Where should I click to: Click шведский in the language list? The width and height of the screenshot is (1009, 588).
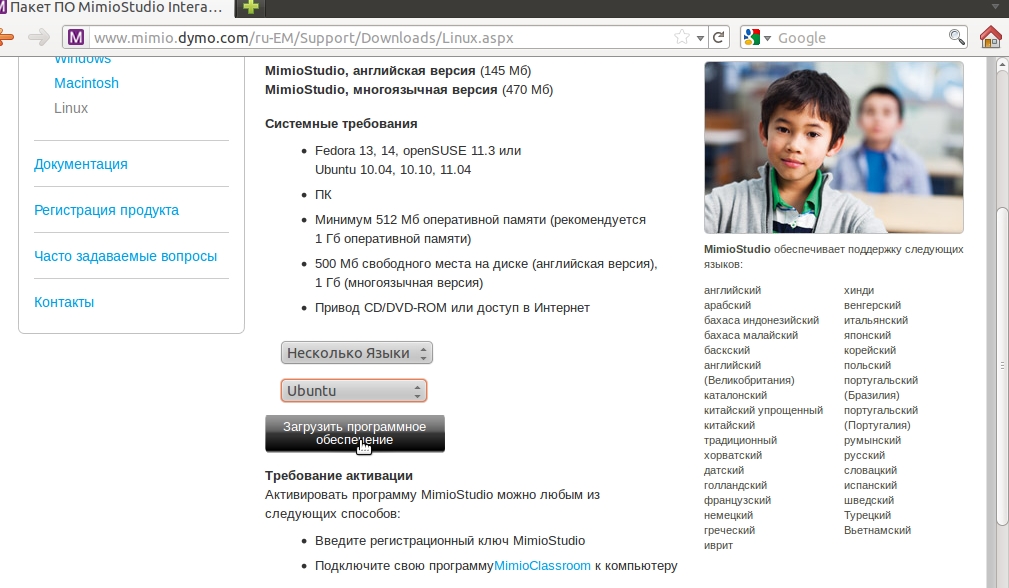869,501
